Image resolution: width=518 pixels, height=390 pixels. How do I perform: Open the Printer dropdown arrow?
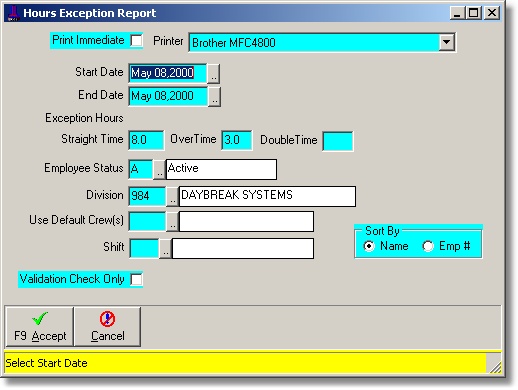point(446,42)
